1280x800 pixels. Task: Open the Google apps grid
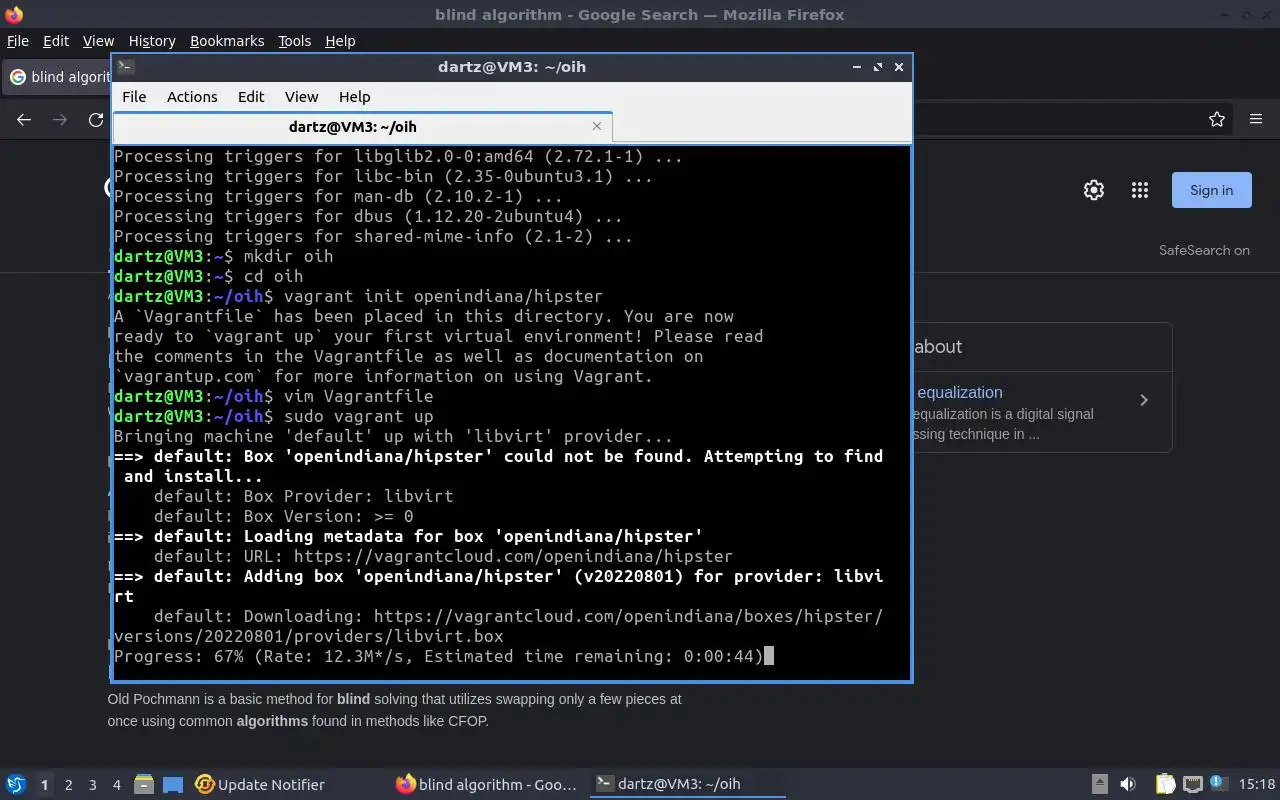(1139, 190)
